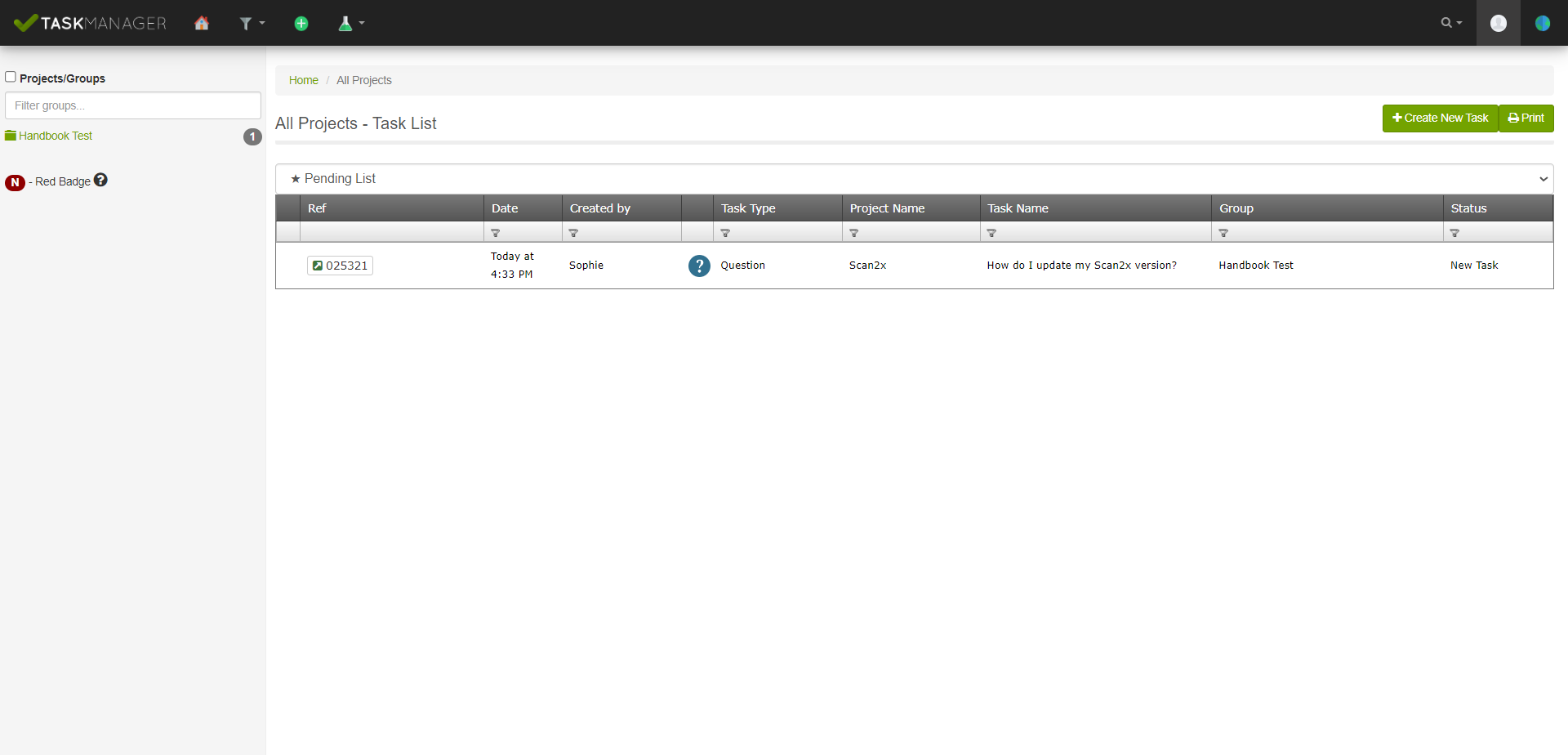This screenshot has width=1568, height=755.
Task: Open the search magnifier in navbar
Action: click(1450, 23)
